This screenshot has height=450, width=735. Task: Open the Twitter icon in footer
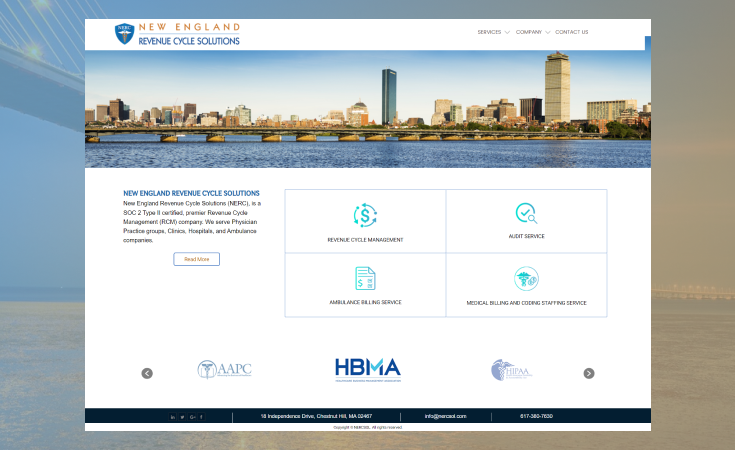tap(182, 416)
